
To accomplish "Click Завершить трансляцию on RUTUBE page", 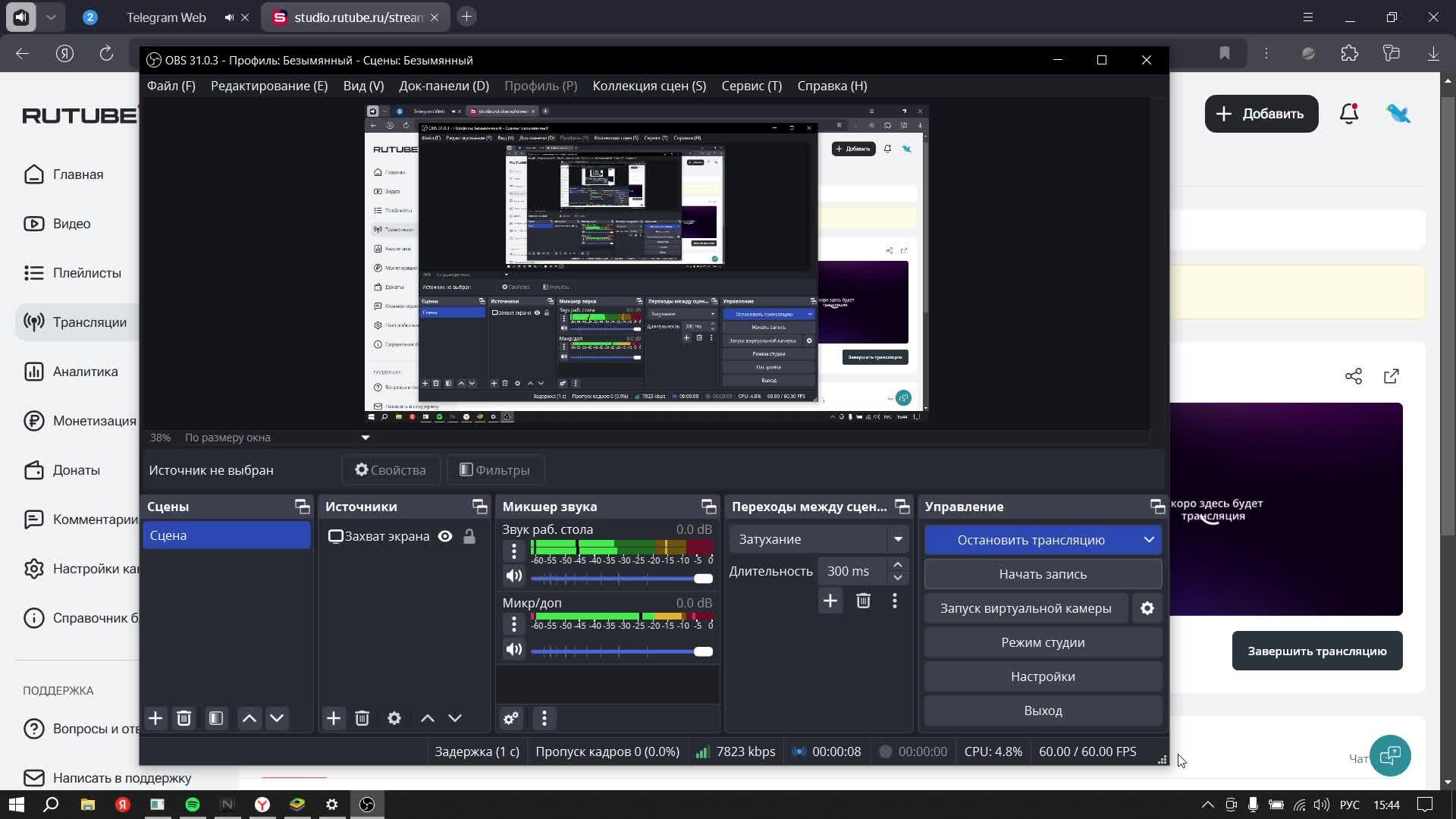I will pyautogui.click(x=1316, y=651).
